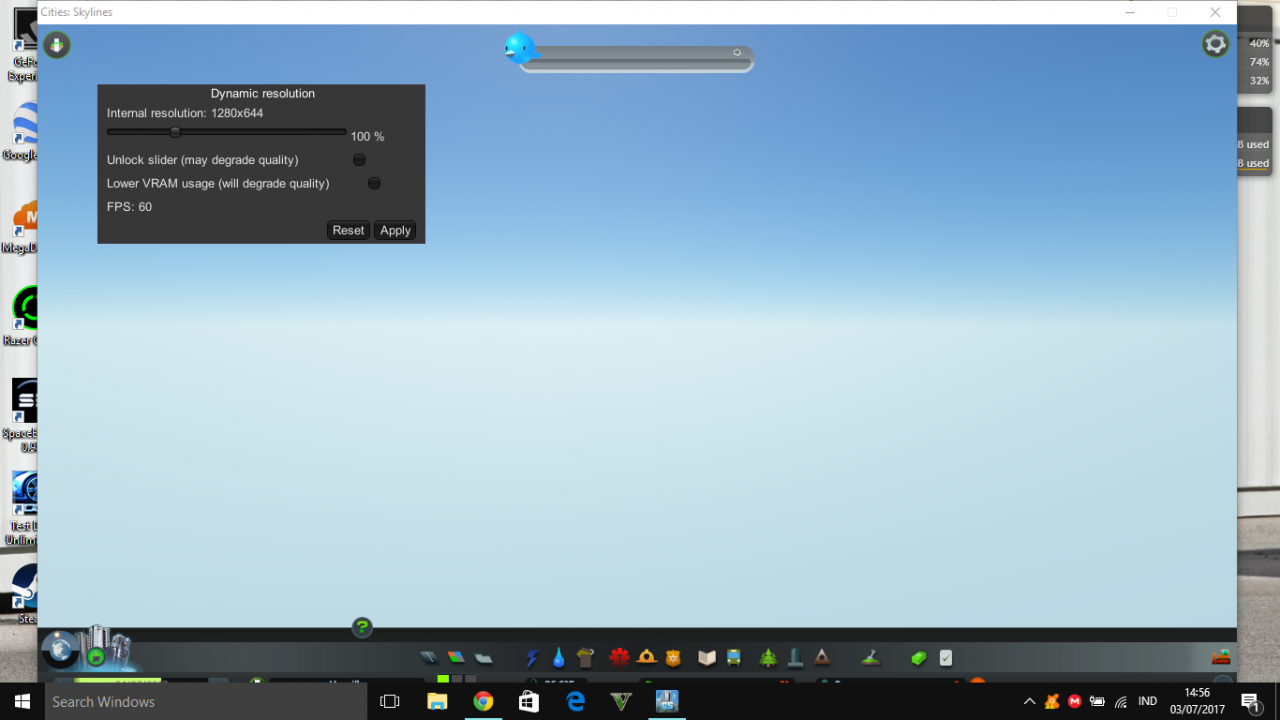Open the Electricity build menu
1280x720 pixels.
532,658
